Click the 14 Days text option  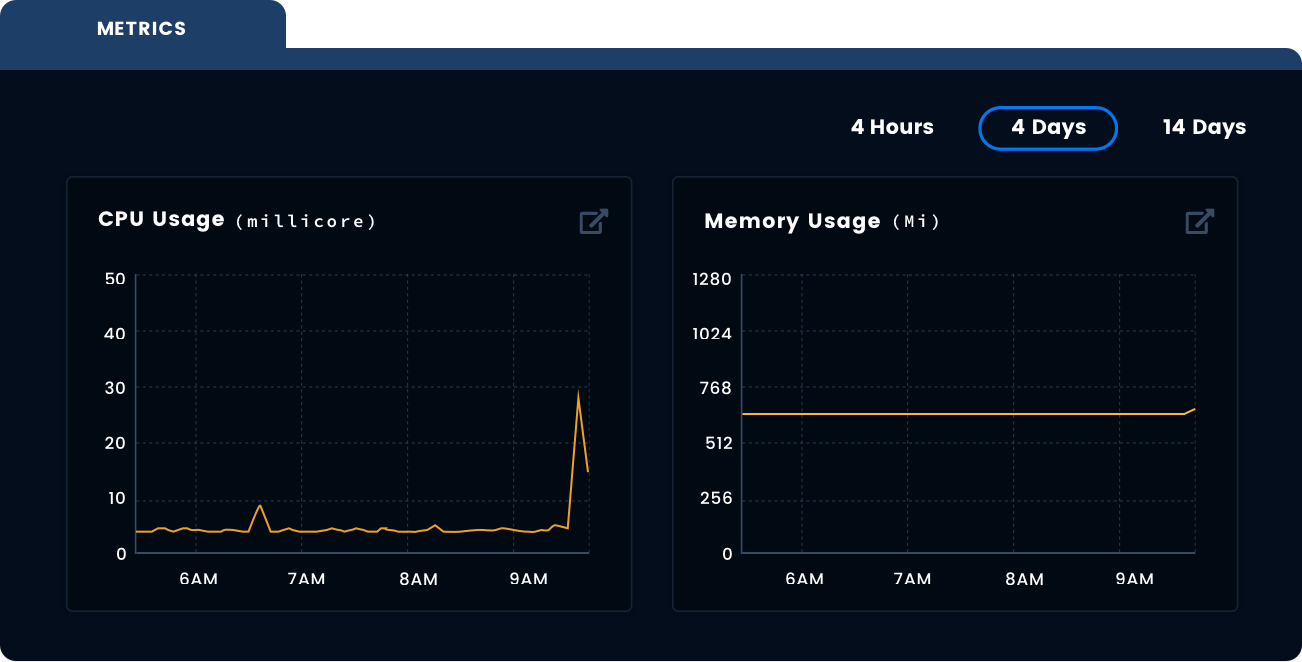point(1203,127)
